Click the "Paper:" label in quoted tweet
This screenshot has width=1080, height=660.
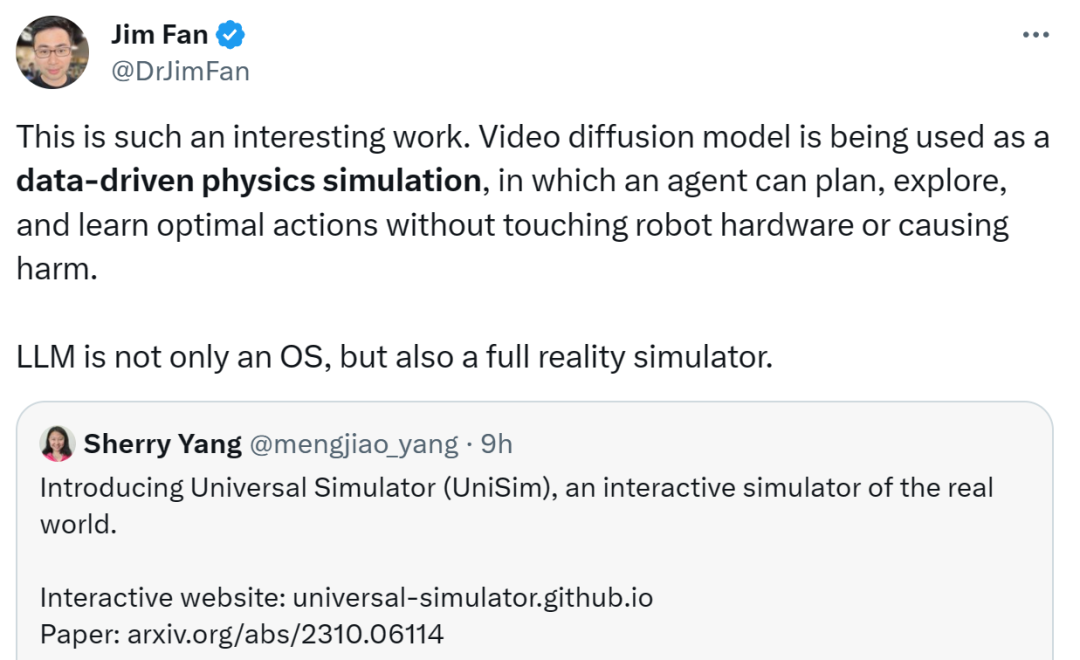pos(73,633)
